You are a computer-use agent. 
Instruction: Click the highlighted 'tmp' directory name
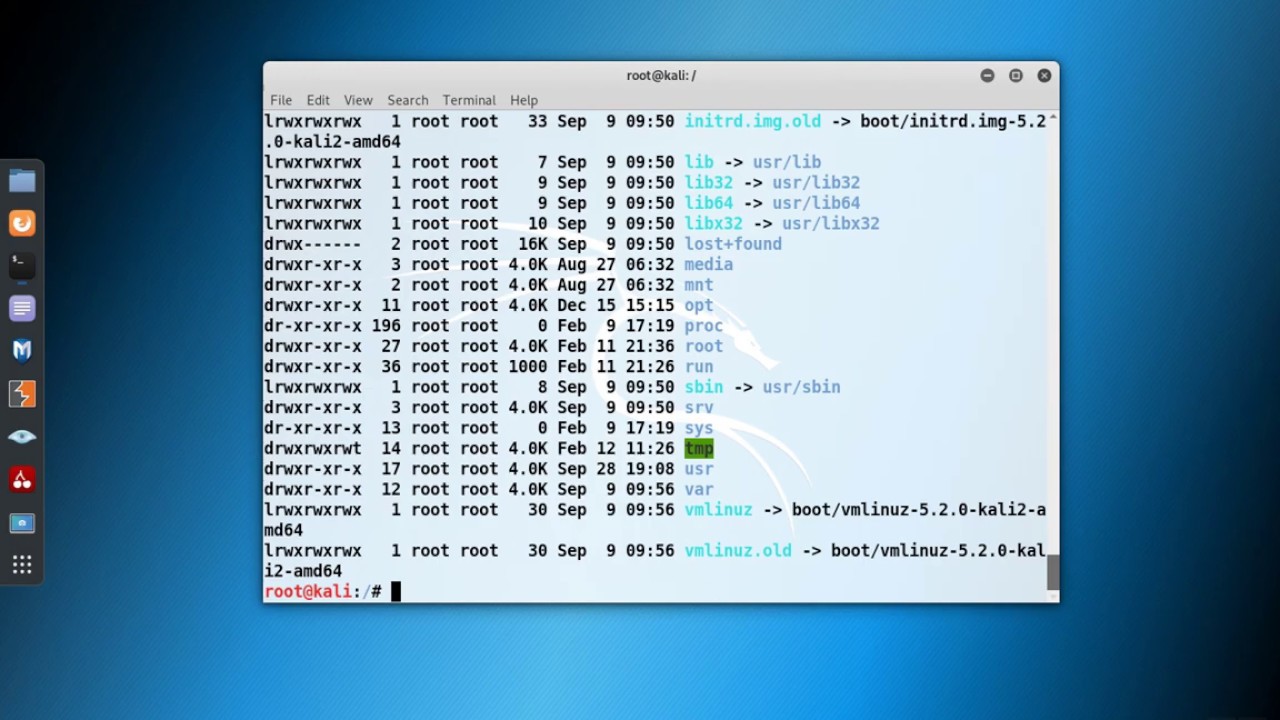[x=699, y=448]
